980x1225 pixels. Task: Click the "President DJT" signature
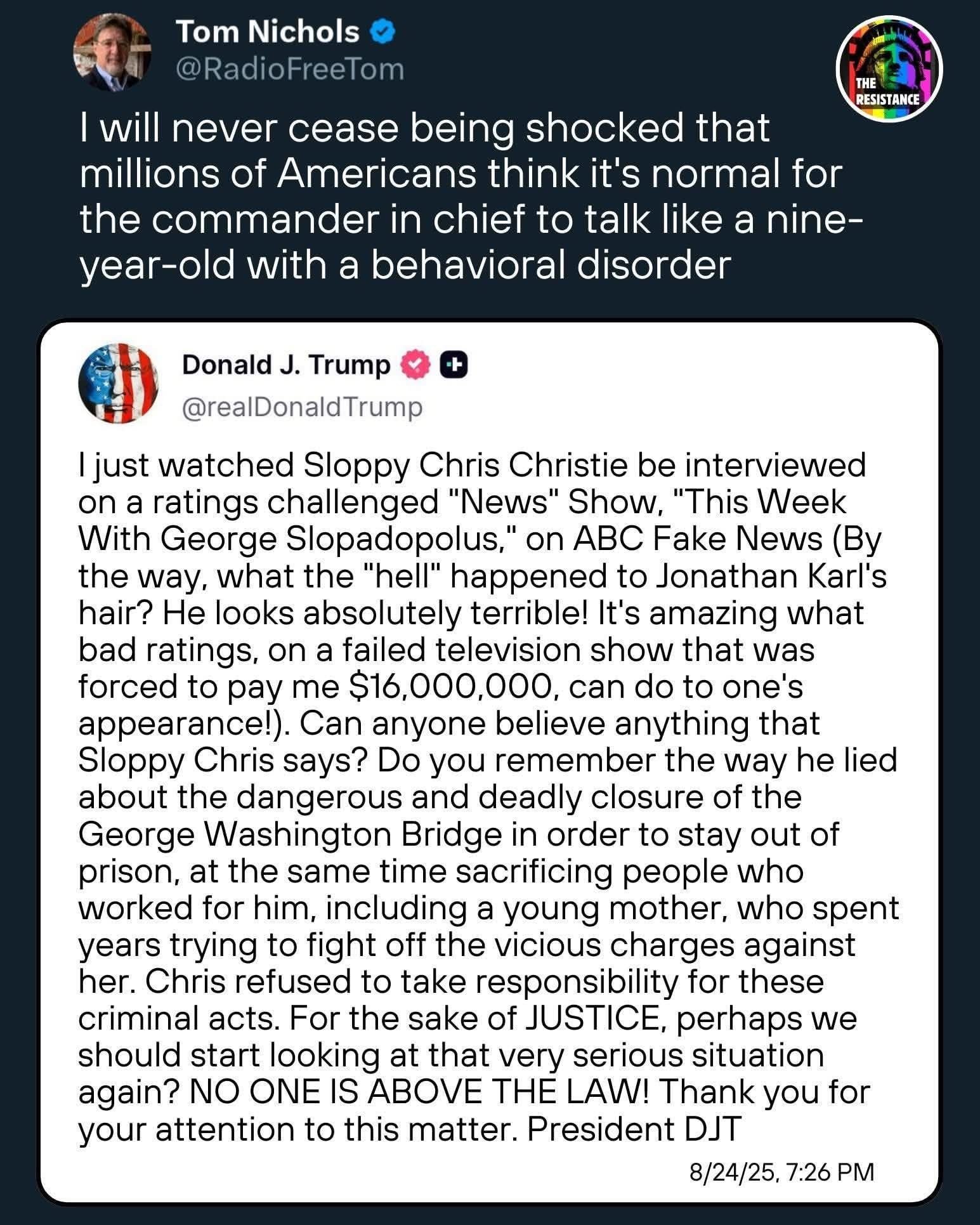coord(633,1129)
